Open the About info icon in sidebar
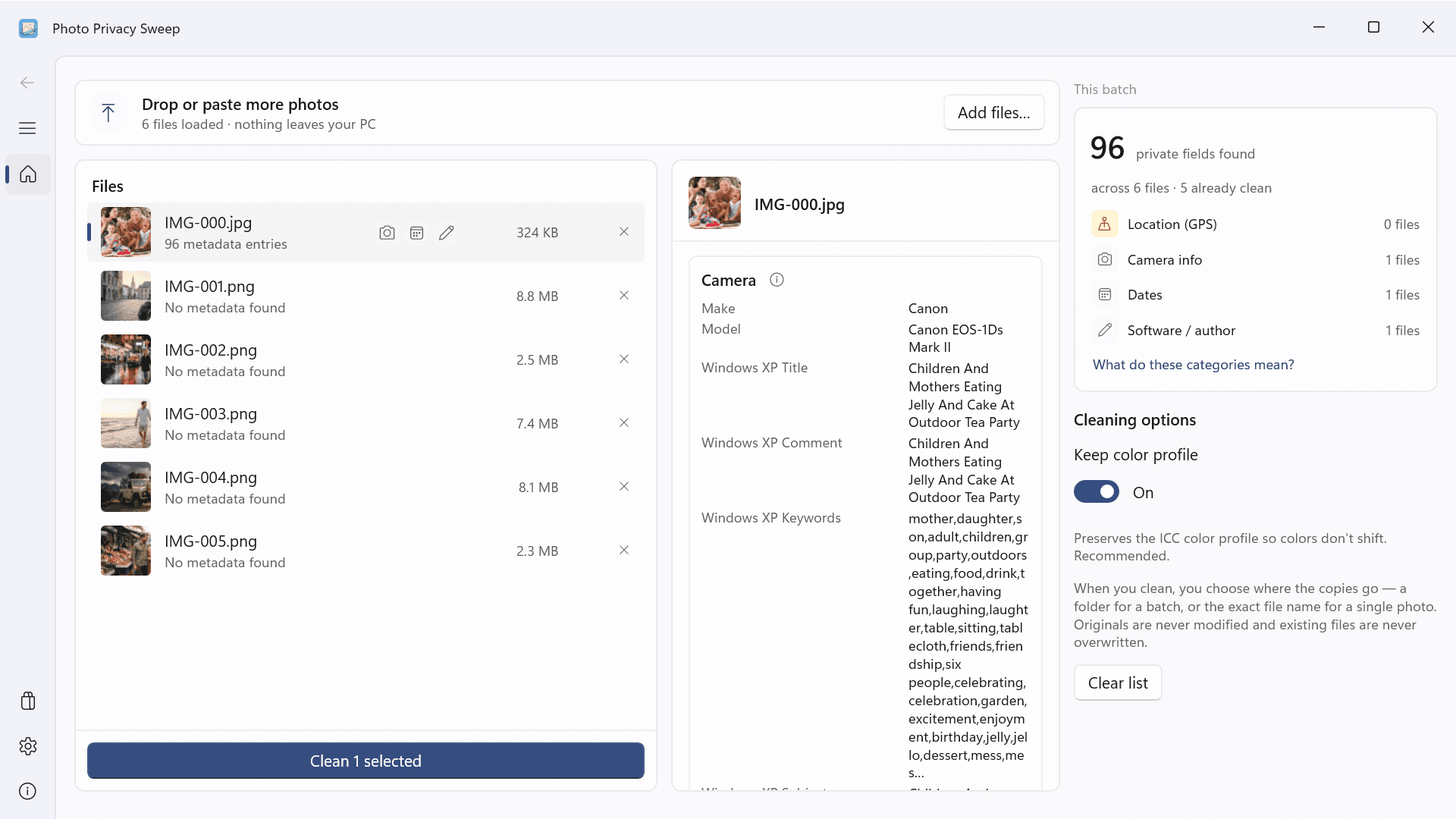This screenshot has height=819, width=1456. (x=28, y=791)
